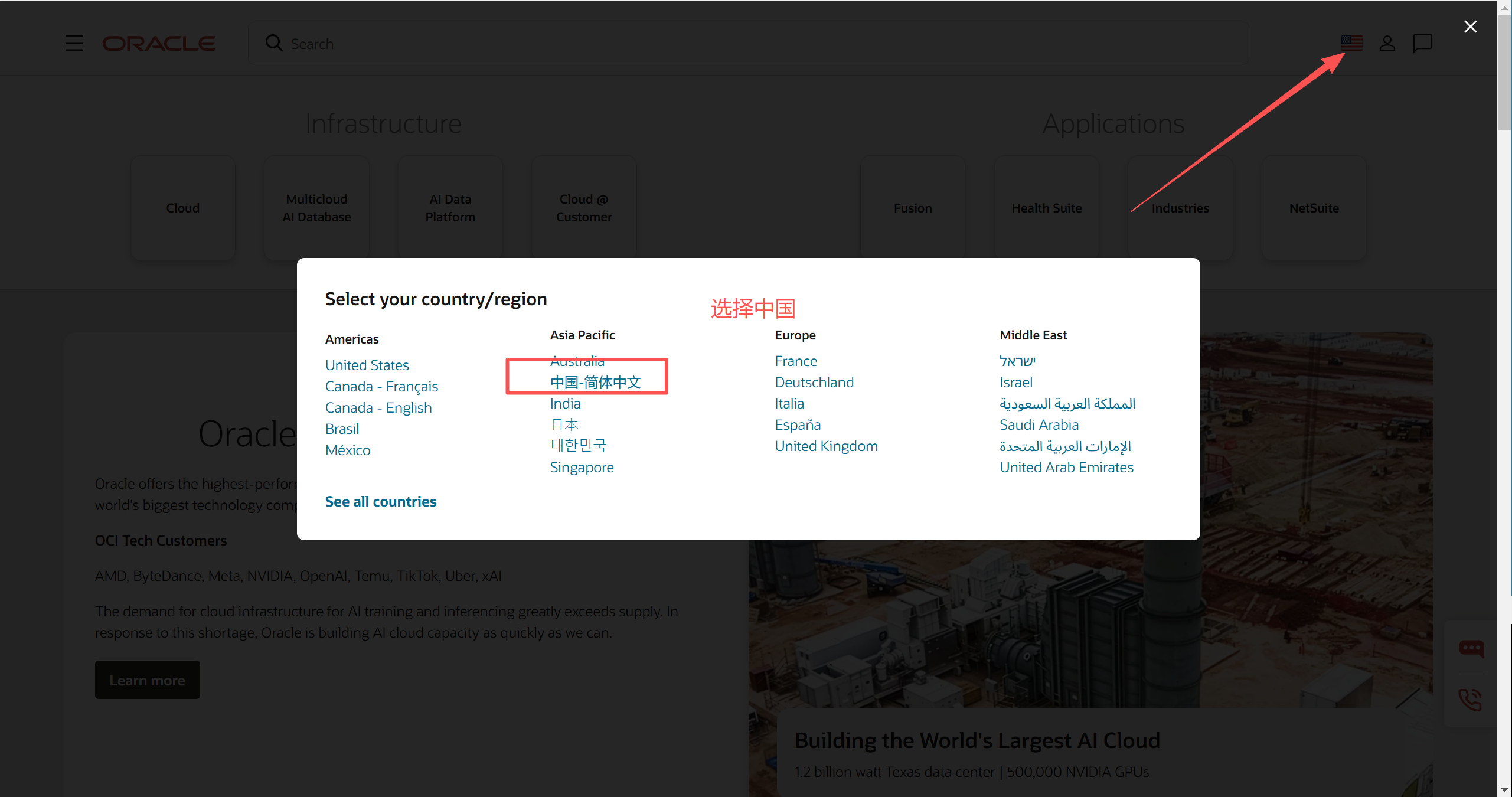
Task: Choose Singapore under Asia Pacific
Action: pos(582,467)
